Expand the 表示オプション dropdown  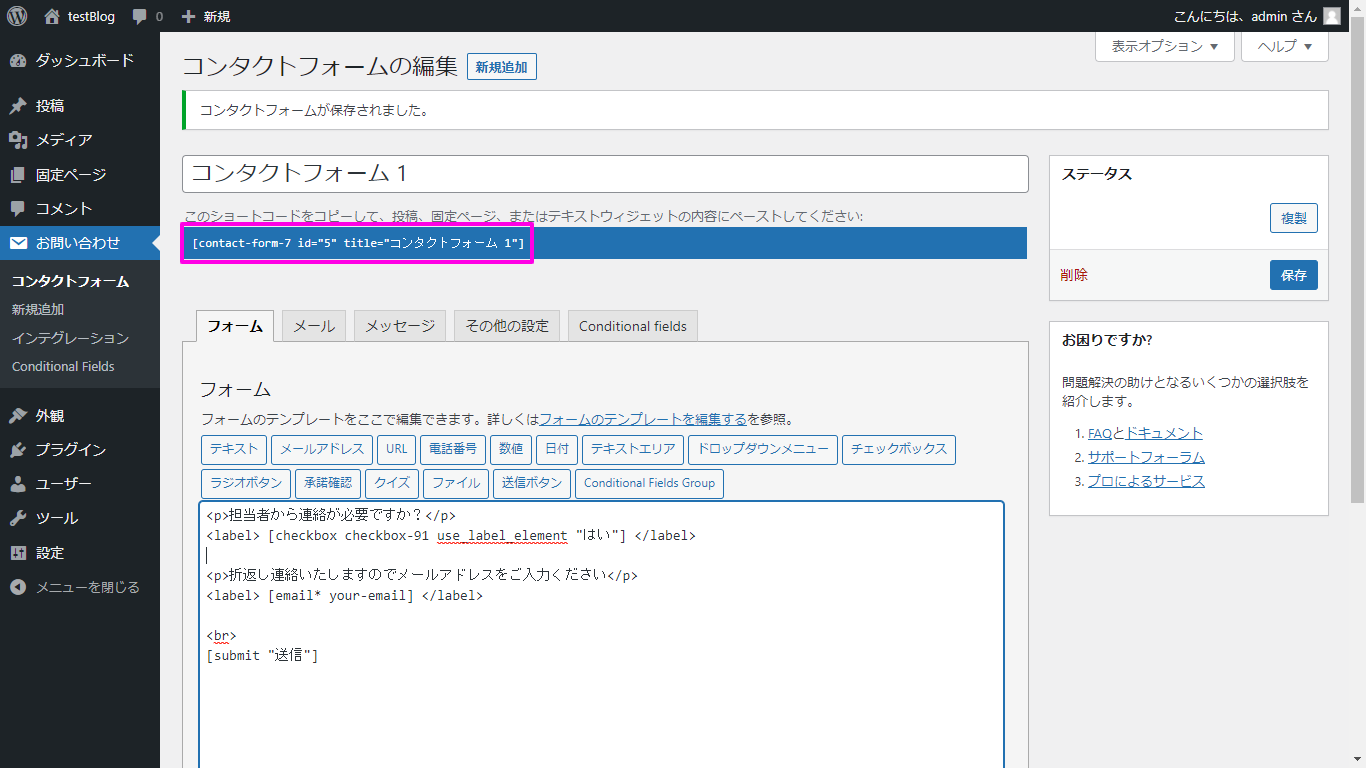coord(1165,46)
